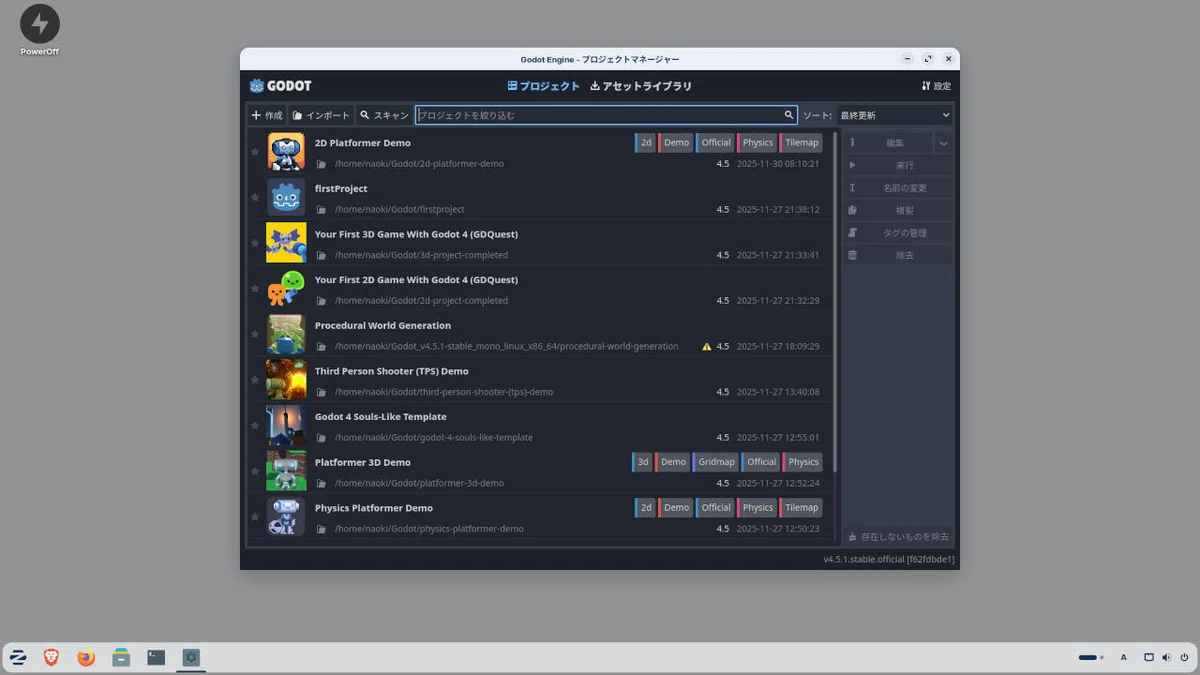Open the Zorin start menu icon
Screen dimensions: 1200x675
pos(18,657)
